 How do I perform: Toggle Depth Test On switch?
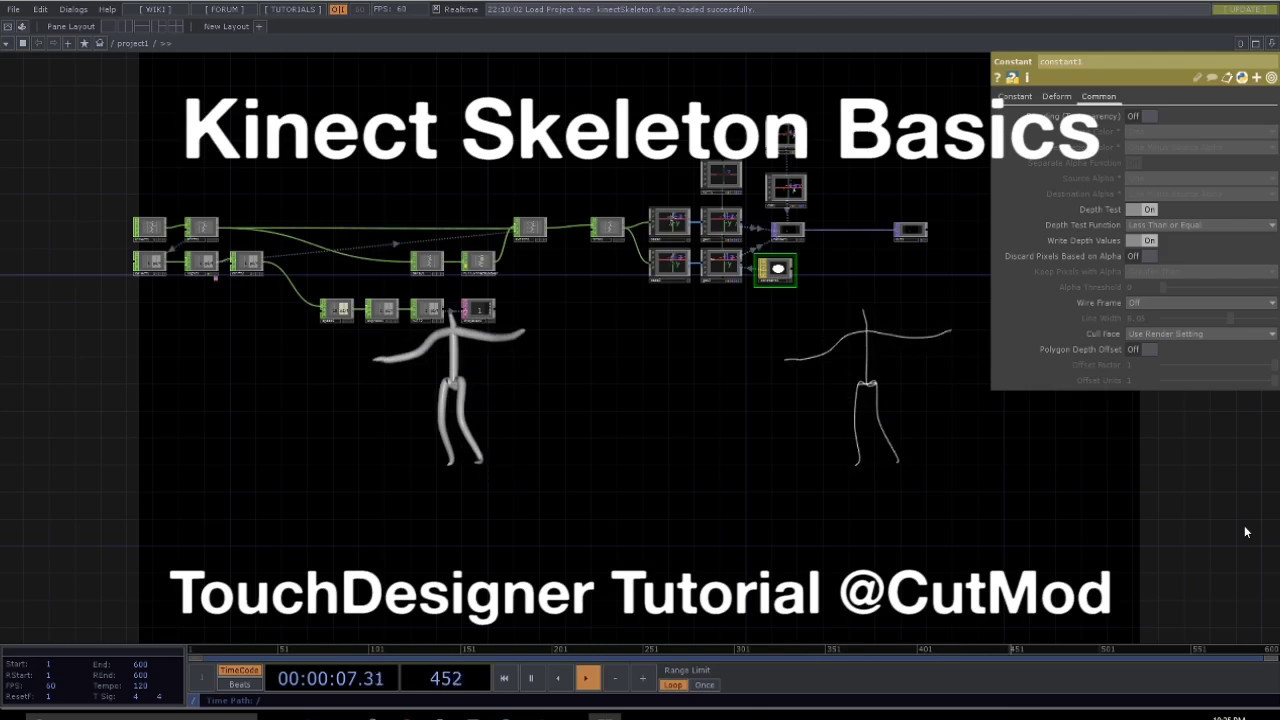click(x=1141, y=209)
